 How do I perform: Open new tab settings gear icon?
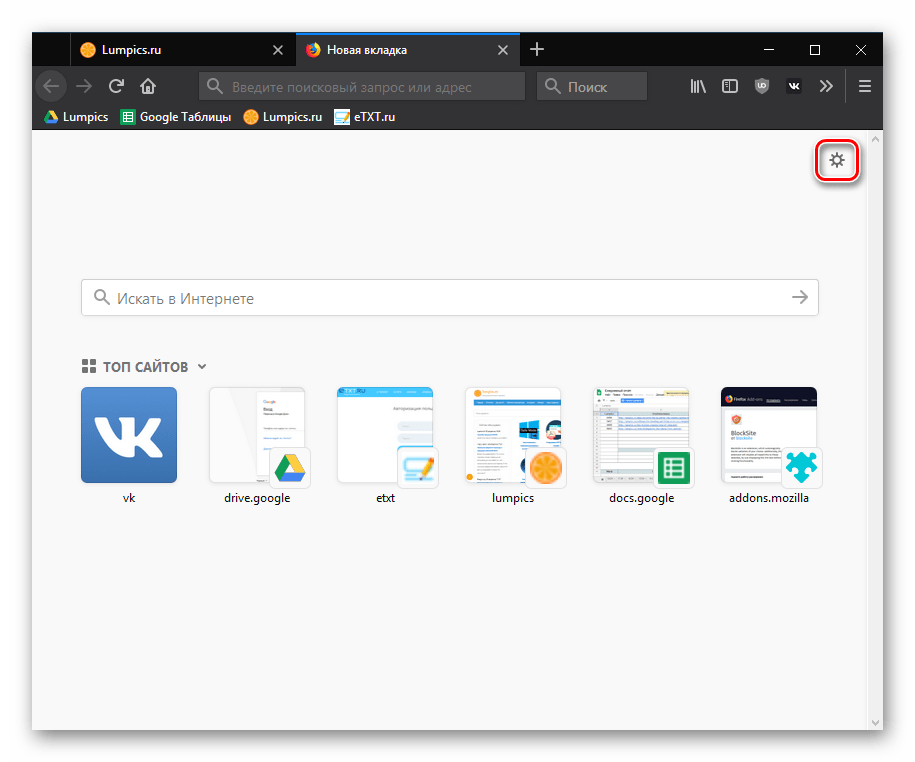[x=837, y=160]
